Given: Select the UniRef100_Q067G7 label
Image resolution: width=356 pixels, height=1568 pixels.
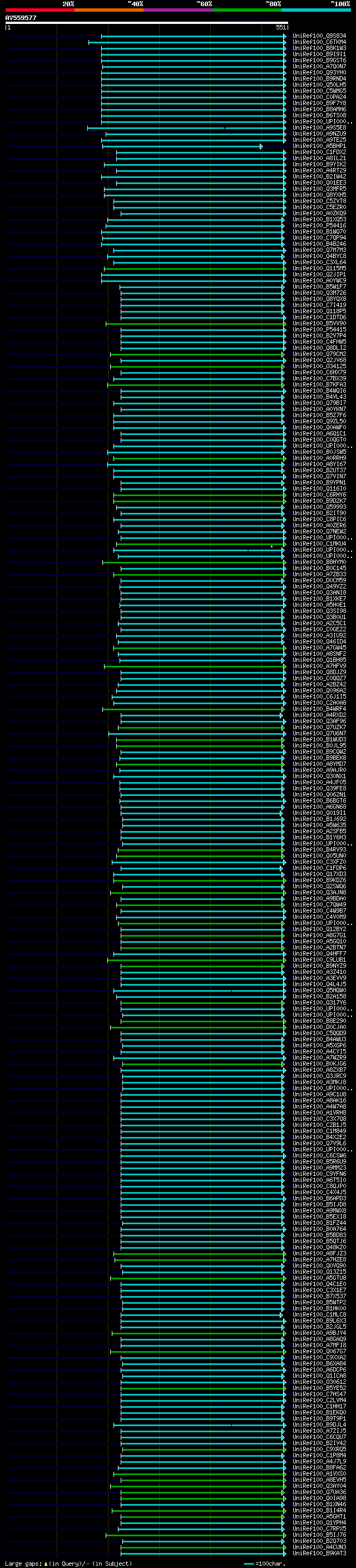Looking at the screenshot, I should [x=319, y=1351].
